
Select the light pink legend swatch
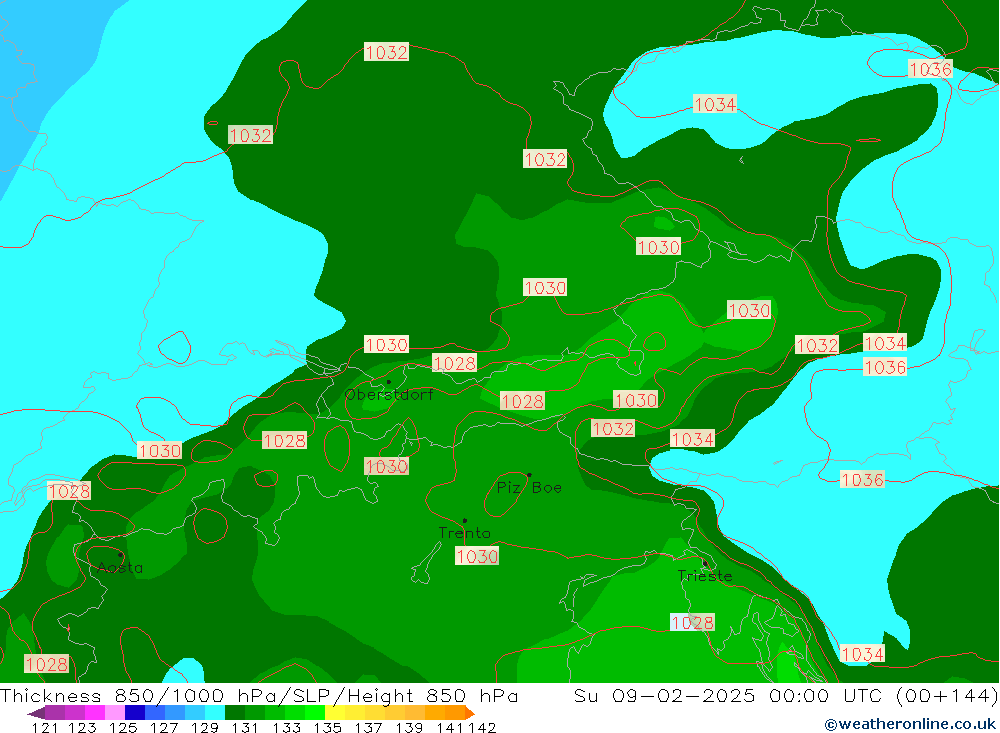point(115,712)
